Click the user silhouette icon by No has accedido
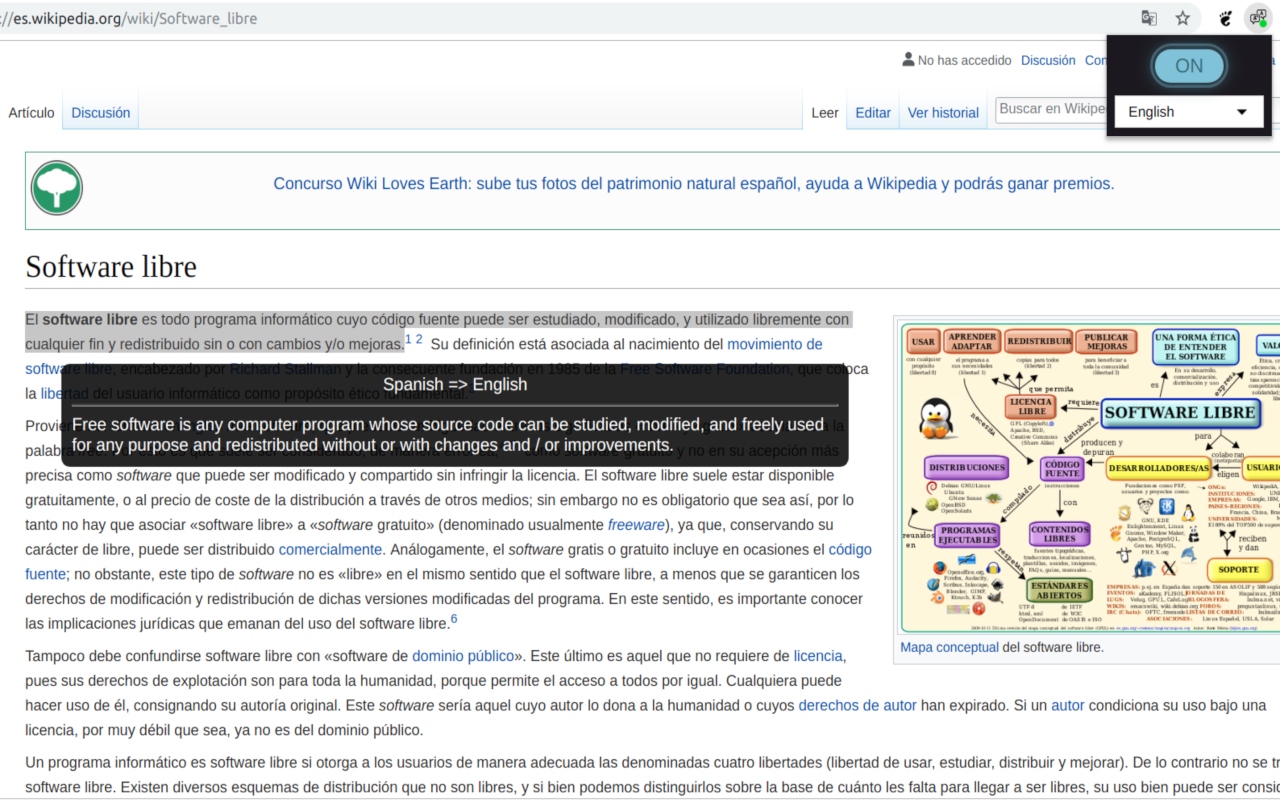Image resolution: width=1280 pixels, height=800 pixels. (x=908, y=60)
